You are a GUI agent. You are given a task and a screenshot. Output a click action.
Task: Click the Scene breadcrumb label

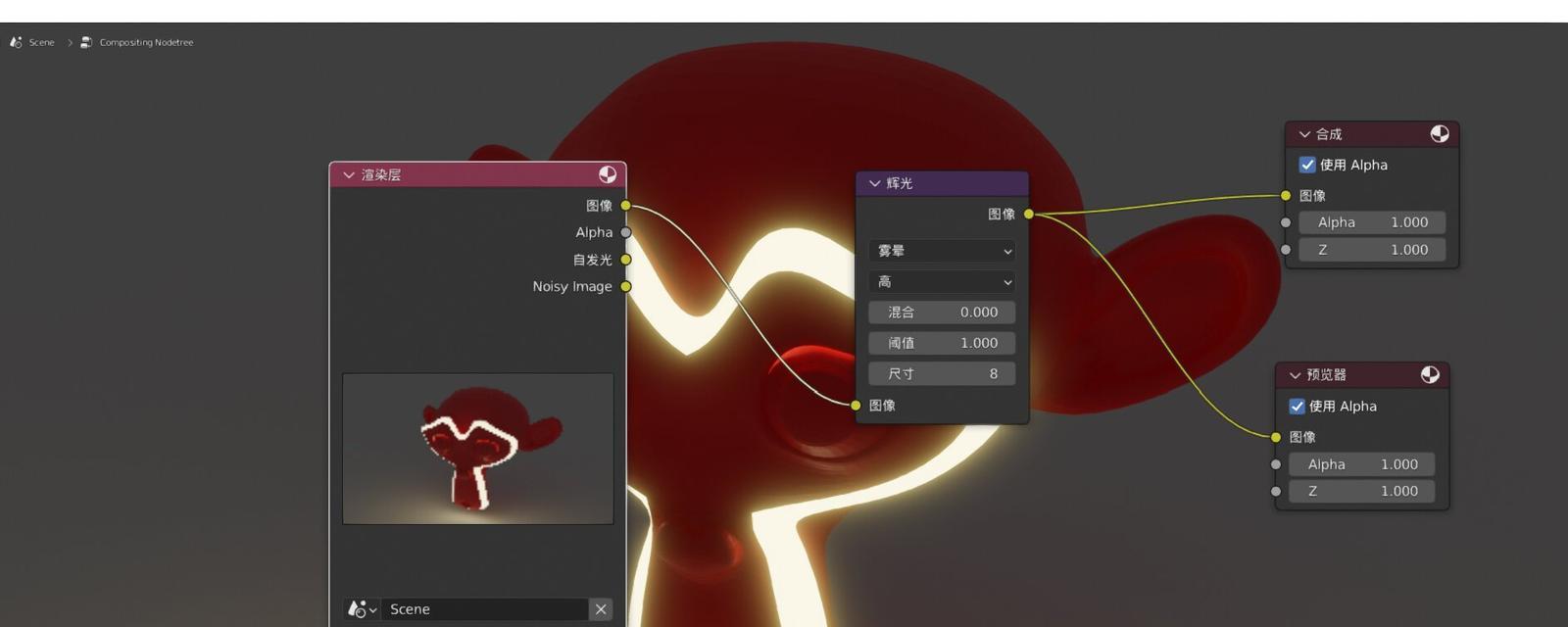click(41, 42)
